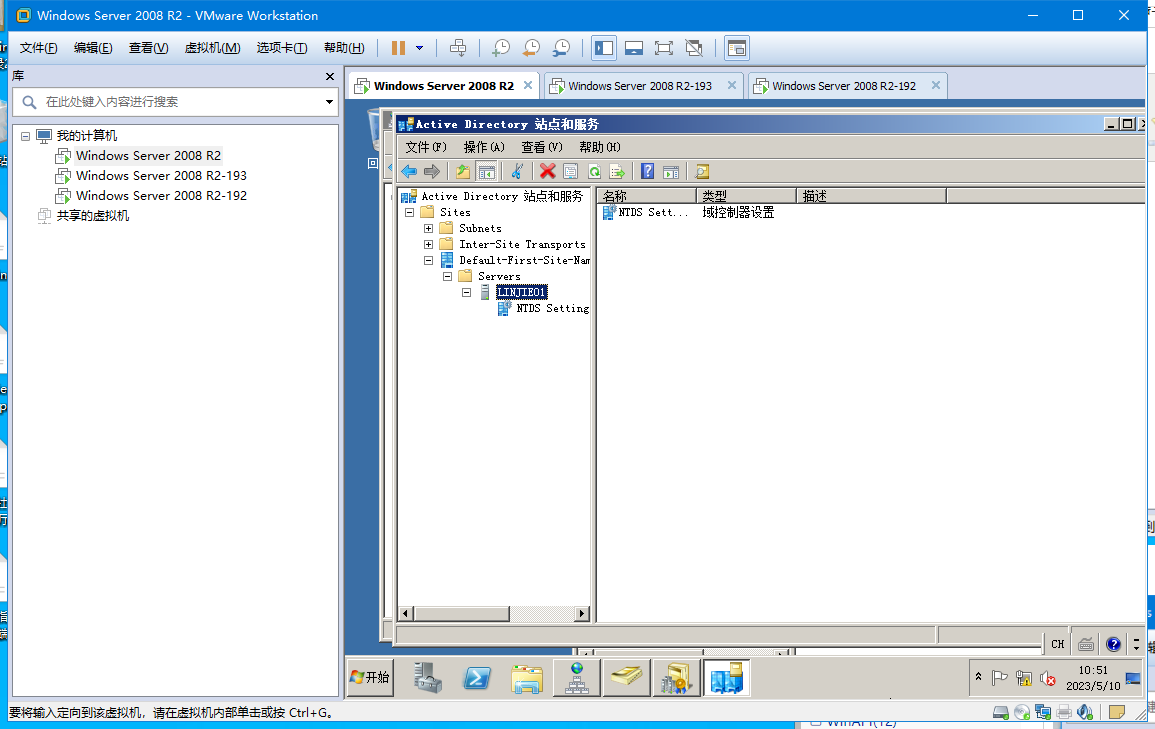This screenshot has width=1155, height=729.
Task: Select the LINJIE01 server in tree
Action: (x=522, y=292)
